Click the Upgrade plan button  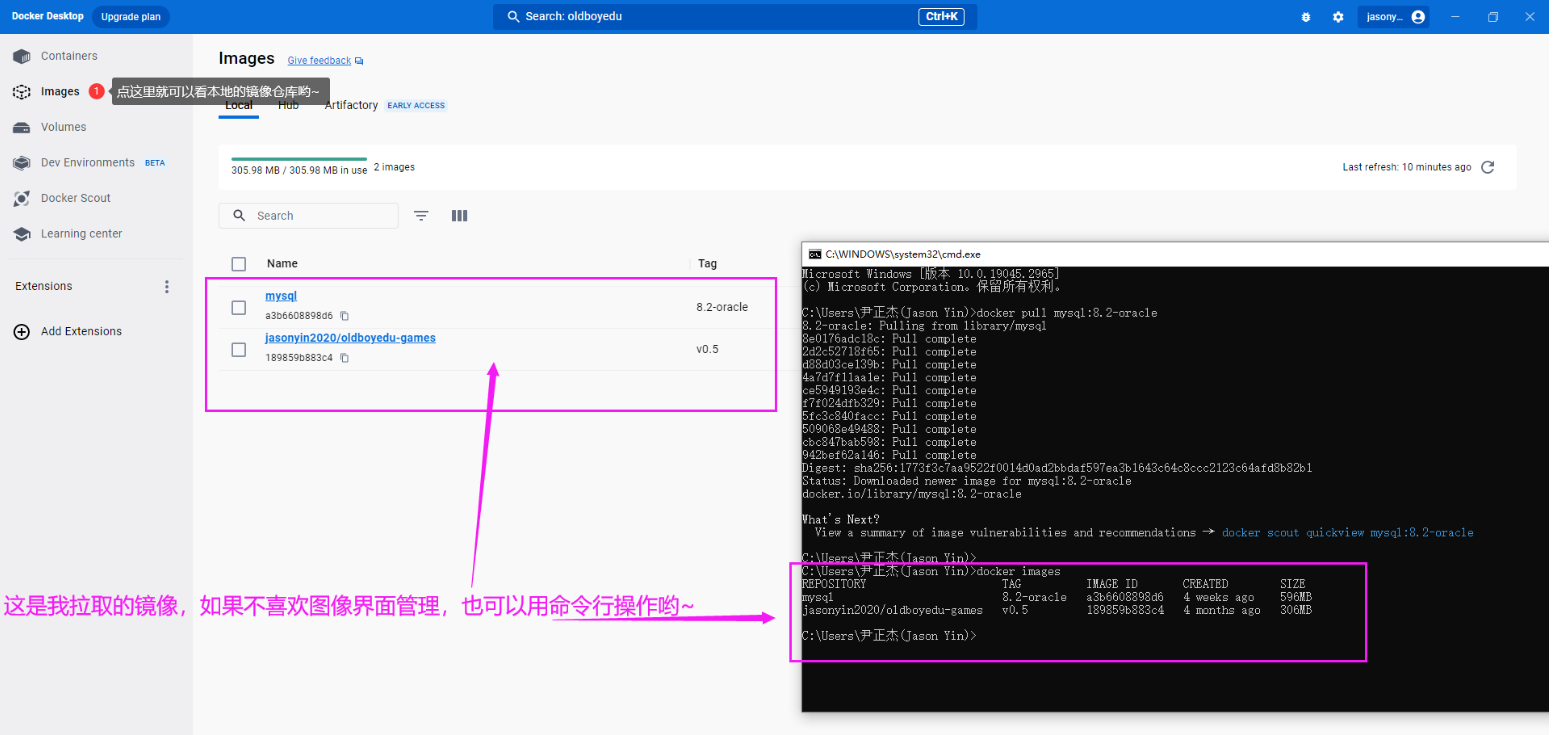130,17
